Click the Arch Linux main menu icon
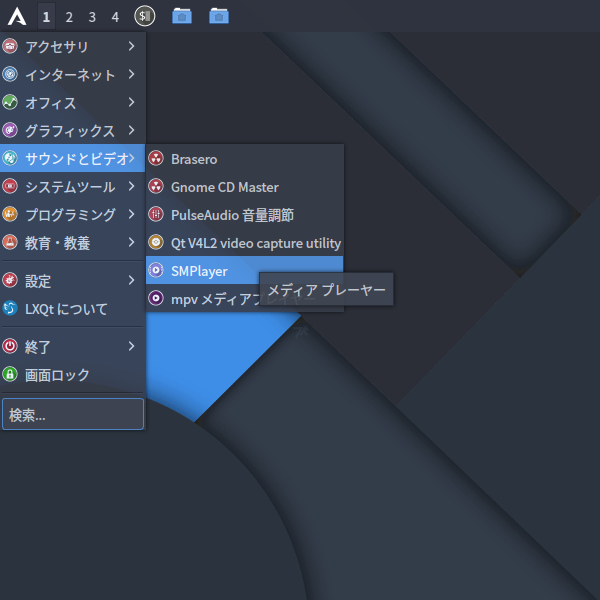Viewport: 600px width, 600px height. point(17,16)
